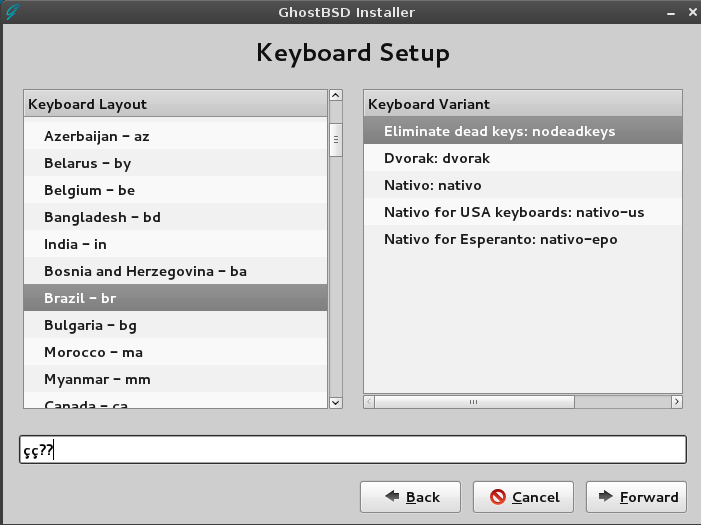
Task: Select Belarus - by layout
Action: 176,163
